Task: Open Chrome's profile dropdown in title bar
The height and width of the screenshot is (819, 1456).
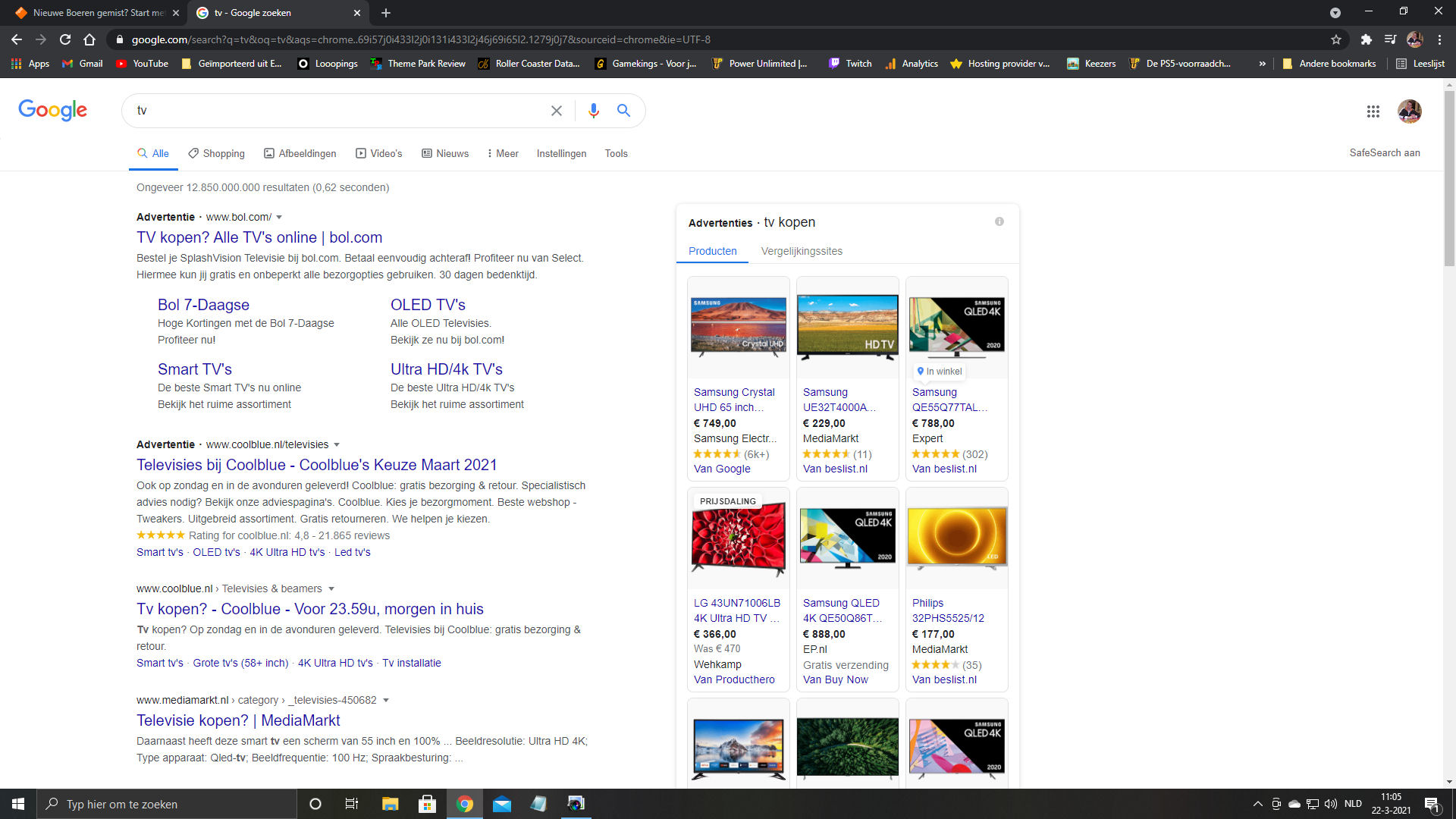Action: pos(1335,13)
